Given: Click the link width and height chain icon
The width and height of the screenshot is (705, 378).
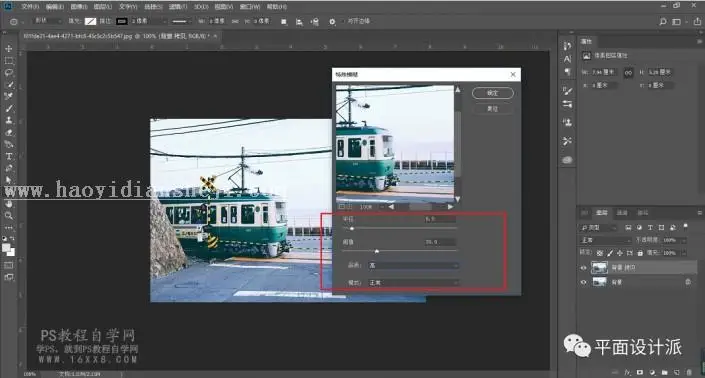Looking at the screenshot, I should click(x=628, y=72).
